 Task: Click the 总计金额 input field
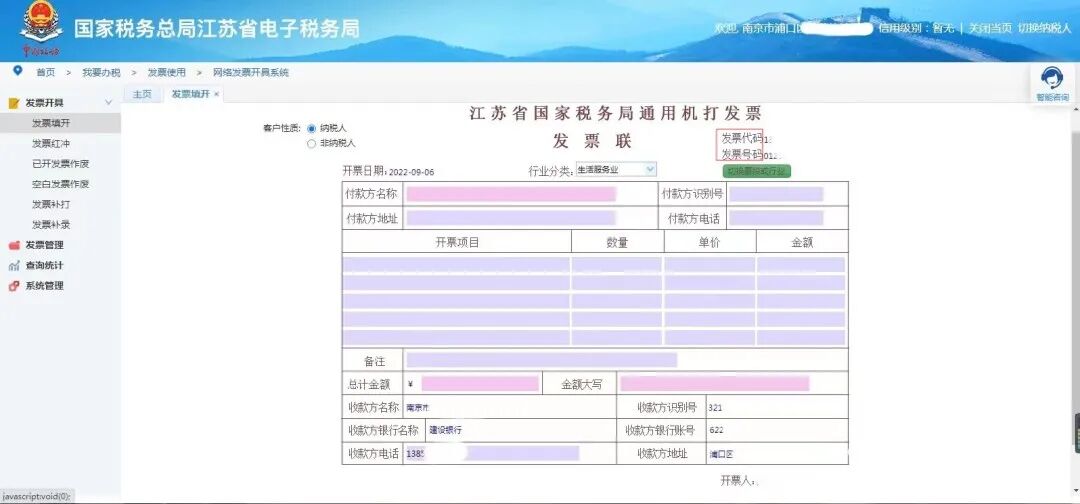click(x=480, y=384)
